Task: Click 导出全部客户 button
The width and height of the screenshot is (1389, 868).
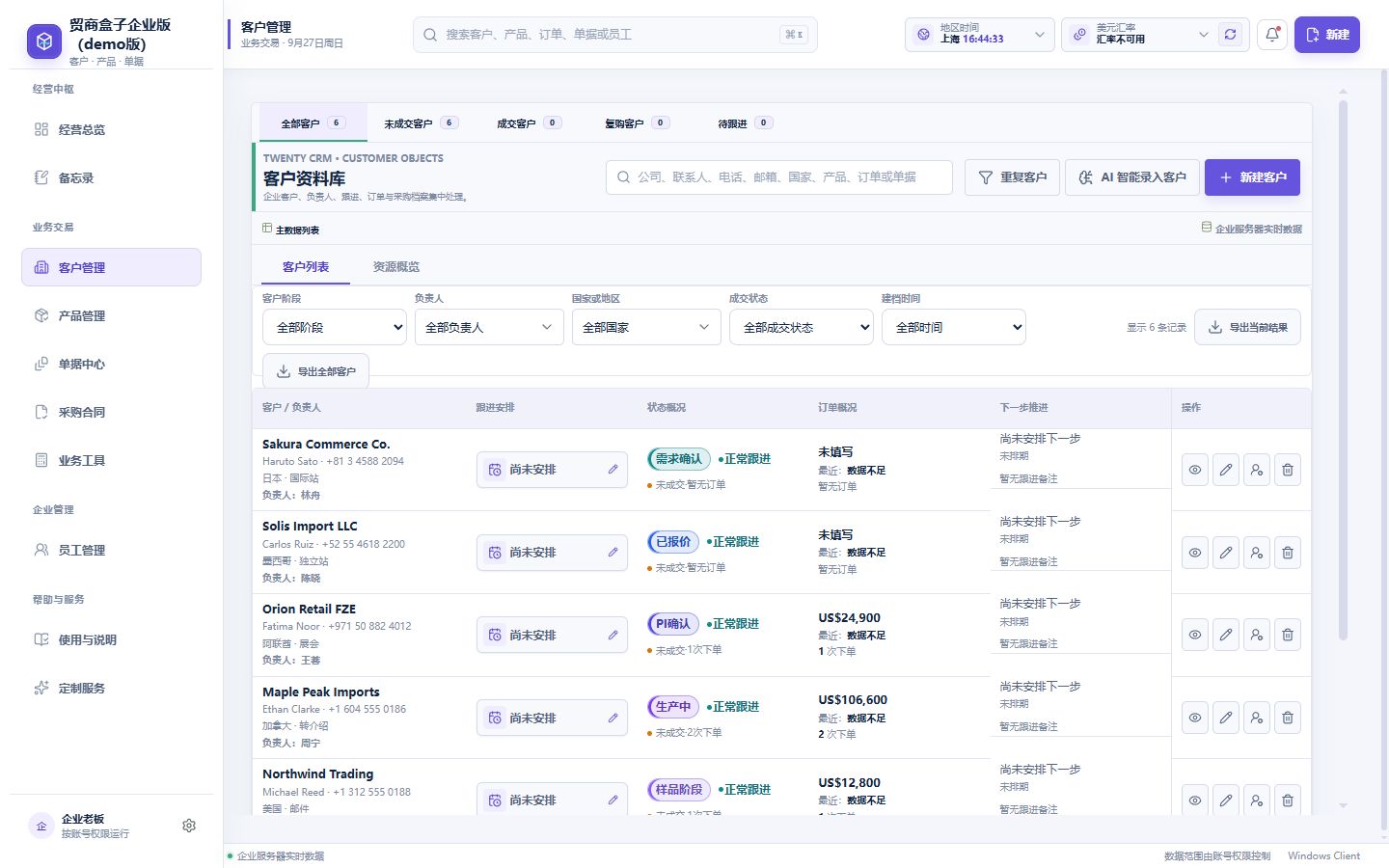Action: (x=315, y=371)
